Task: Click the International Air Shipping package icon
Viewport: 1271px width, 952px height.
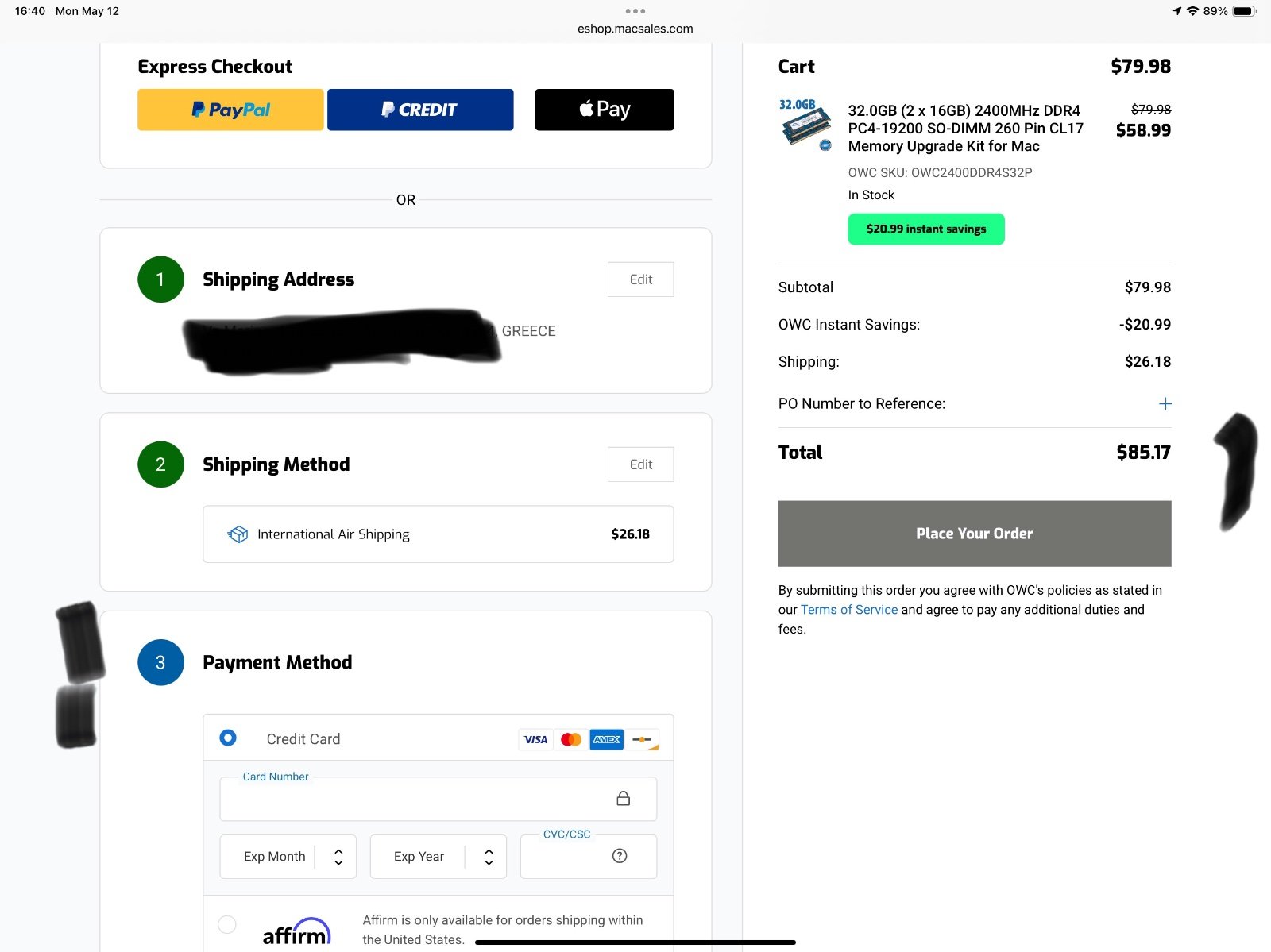Action: tap(238, 534)
